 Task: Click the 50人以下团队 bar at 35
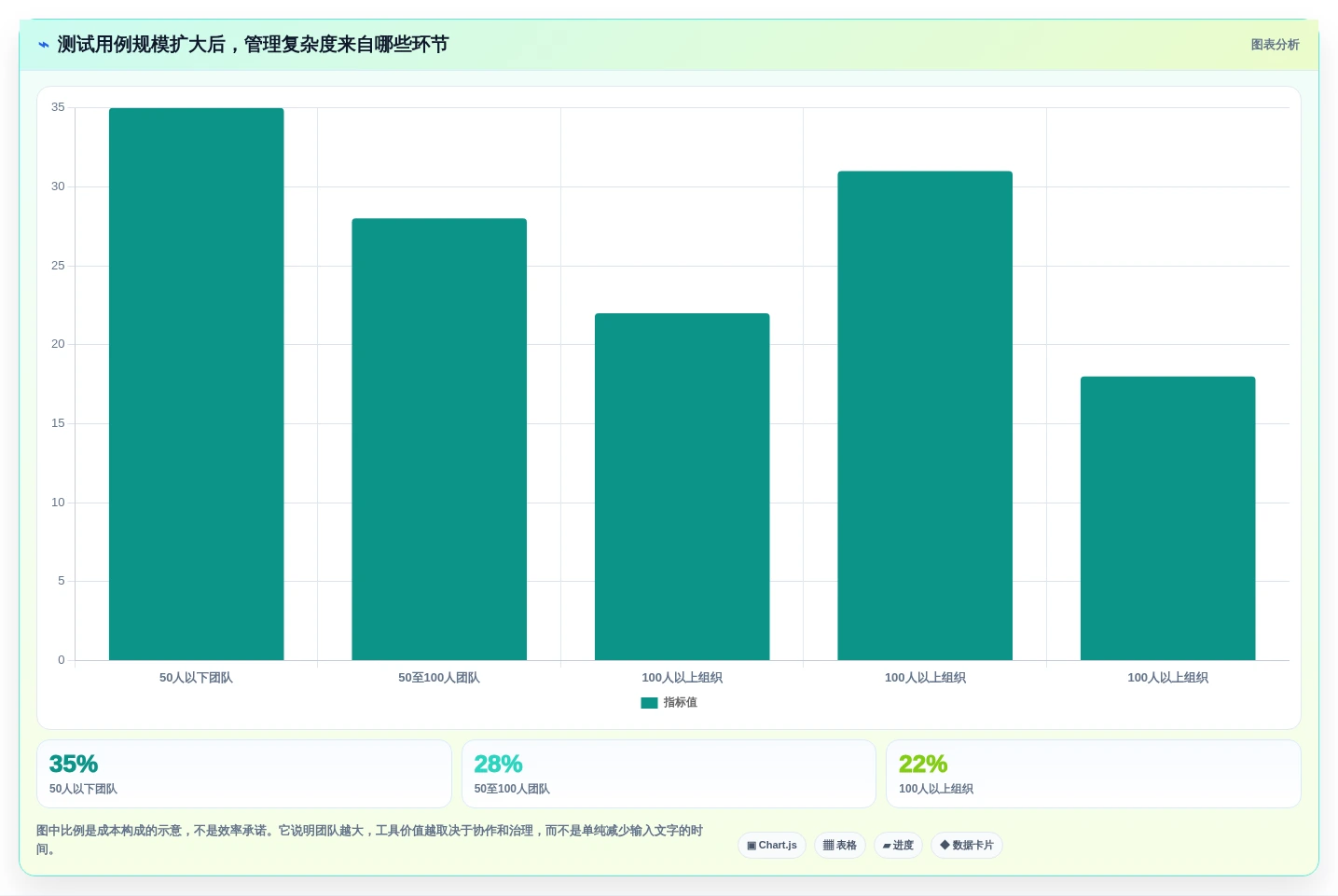click(x=197, y=384)
